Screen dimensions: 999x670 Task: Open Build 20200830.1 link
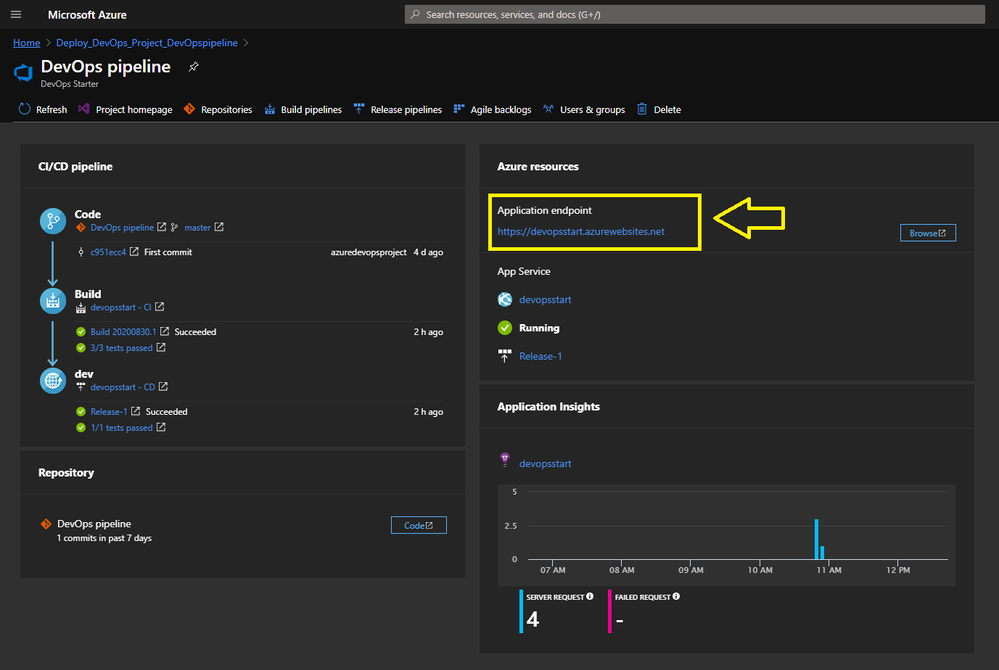tap(123, 332)
